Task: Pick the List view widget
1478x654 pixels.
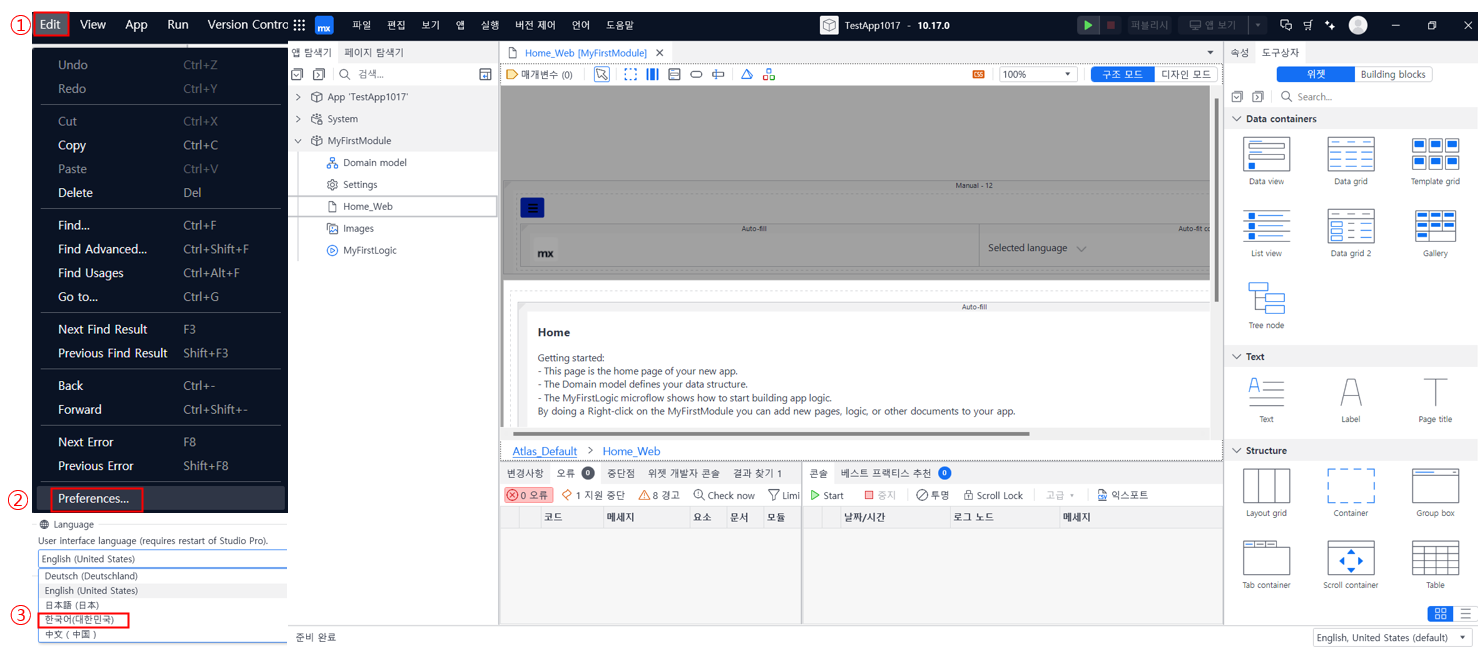Action: click(1266, 233)
